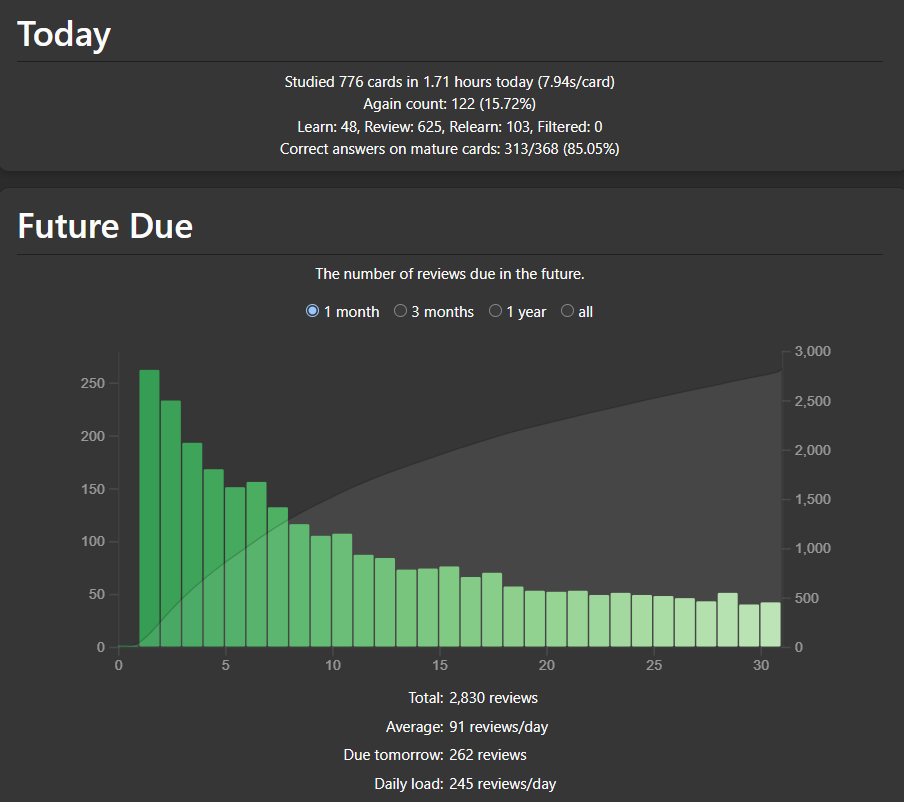The image size is (904, 802).
Task: Click the '3,000' right axis label
Action: (x=813, y=351)
